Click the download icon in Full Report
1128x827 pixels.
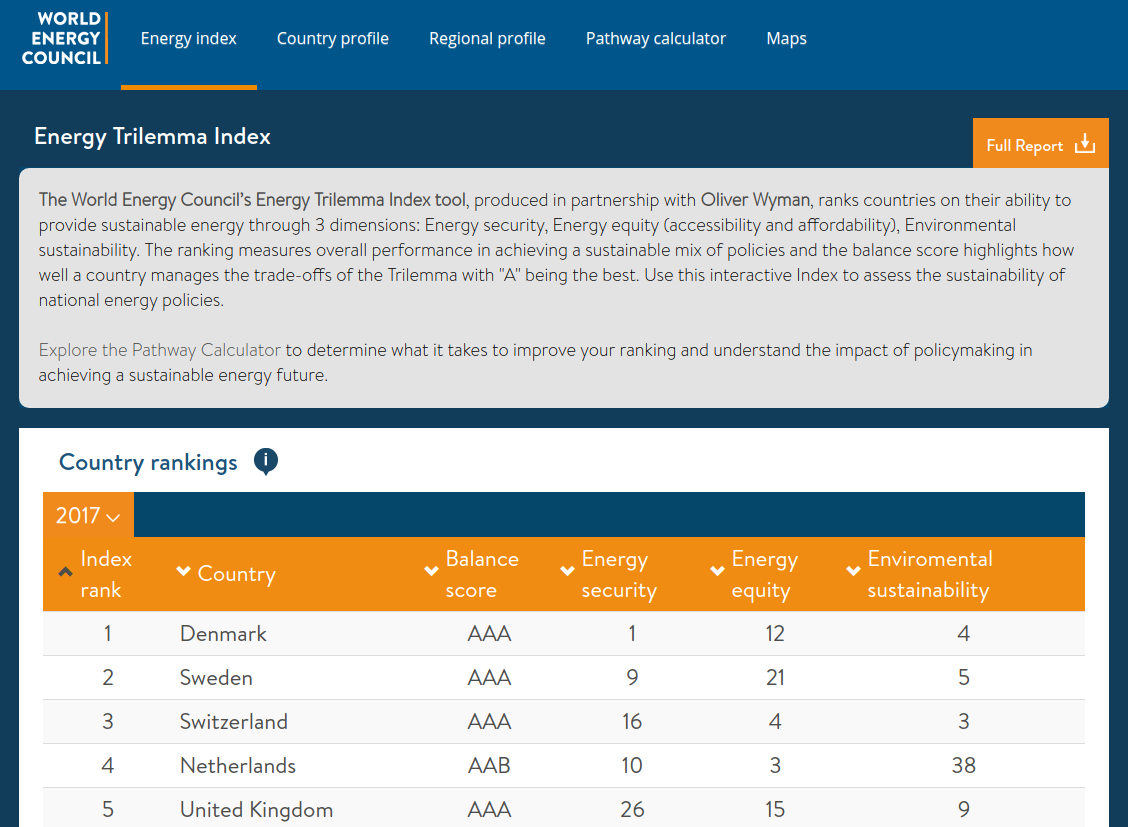click(1085, 144)
